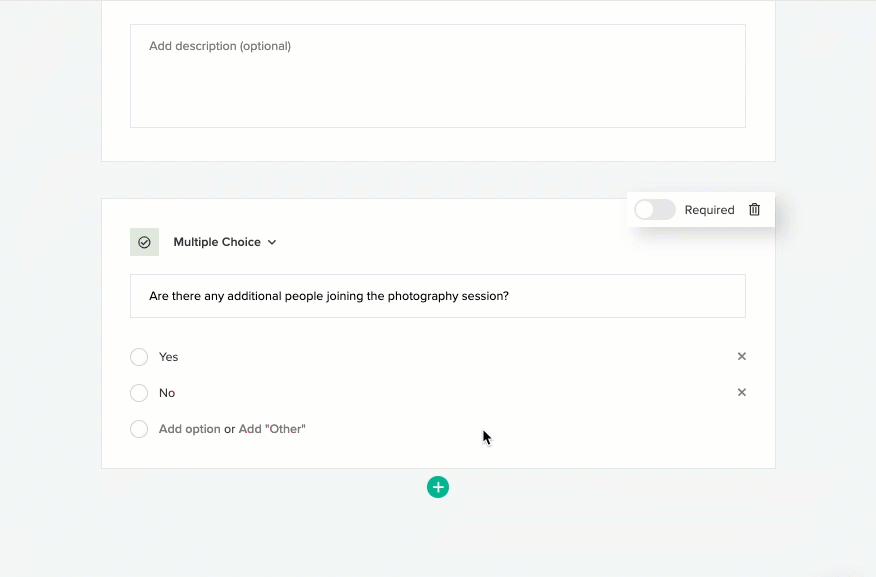Enable the Required toggle
876x577 pixels.
[x=654, y=209]
